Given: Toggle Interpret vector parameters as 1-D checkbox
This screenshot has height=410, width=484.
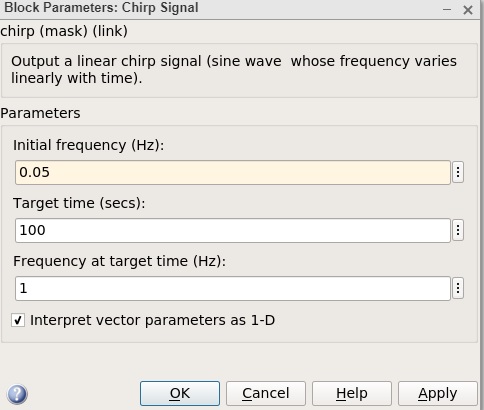Looking at the screenshot, I should 18,320.
